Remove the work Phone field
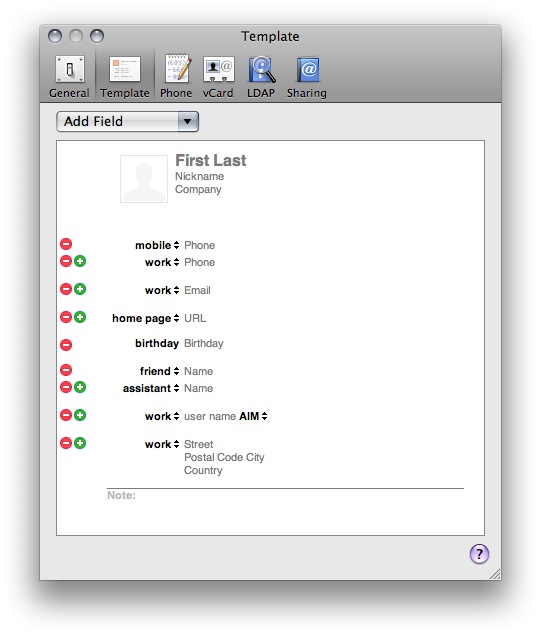This screenshot has width=541, height=635. [66, 261]
